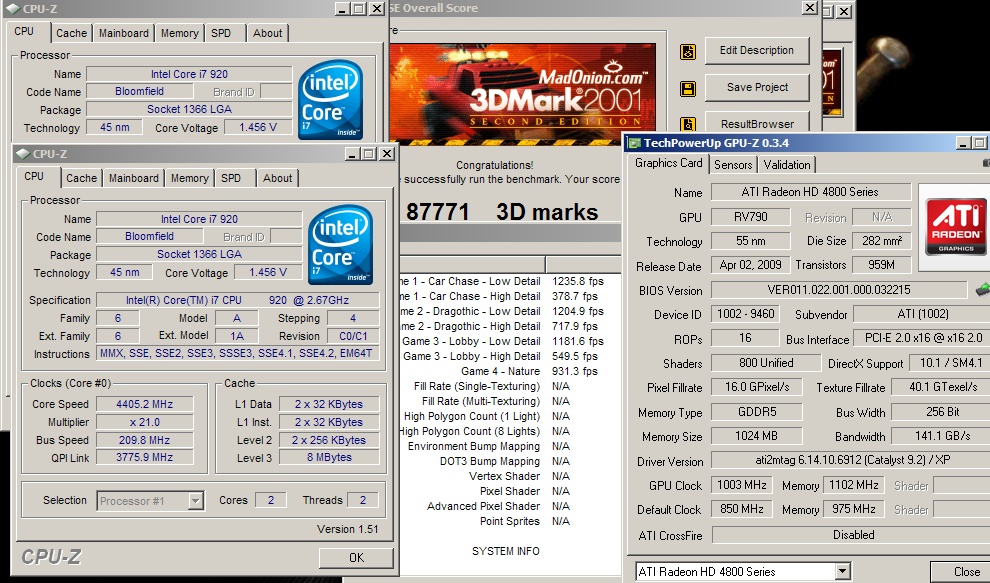Viewport: 990px width, 583px height.
Task: Click Intel Core i7 logo in back CPU-Z window
Action: point(330,99)
